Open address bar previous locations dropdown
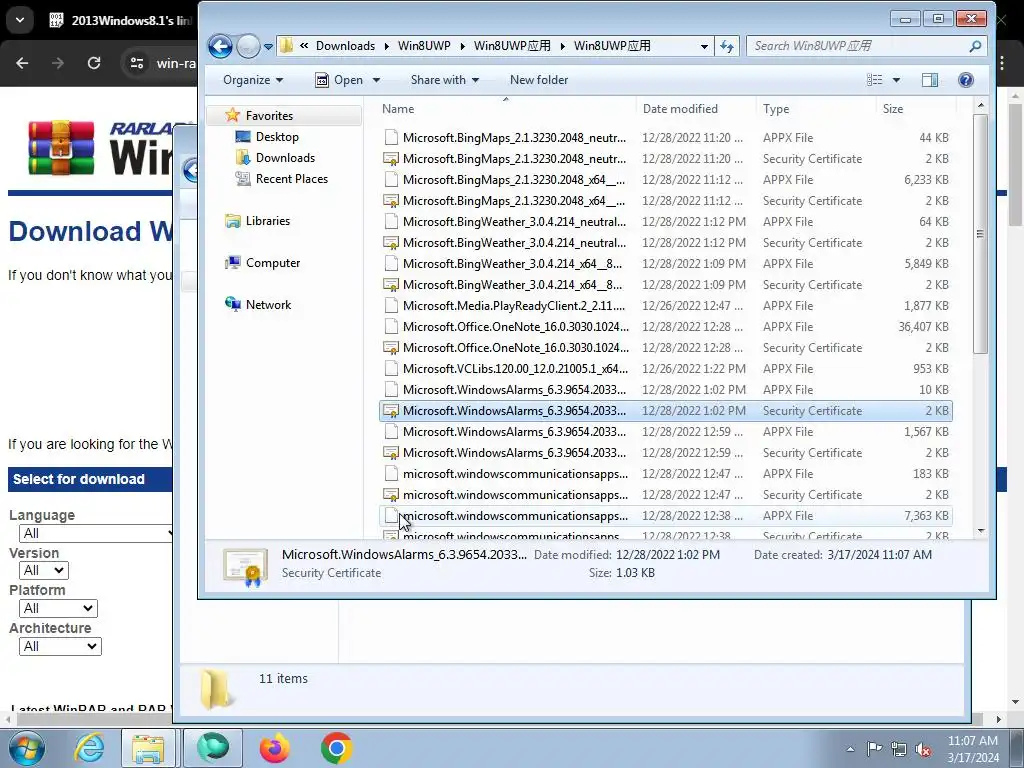 click(x=704, y=46)
